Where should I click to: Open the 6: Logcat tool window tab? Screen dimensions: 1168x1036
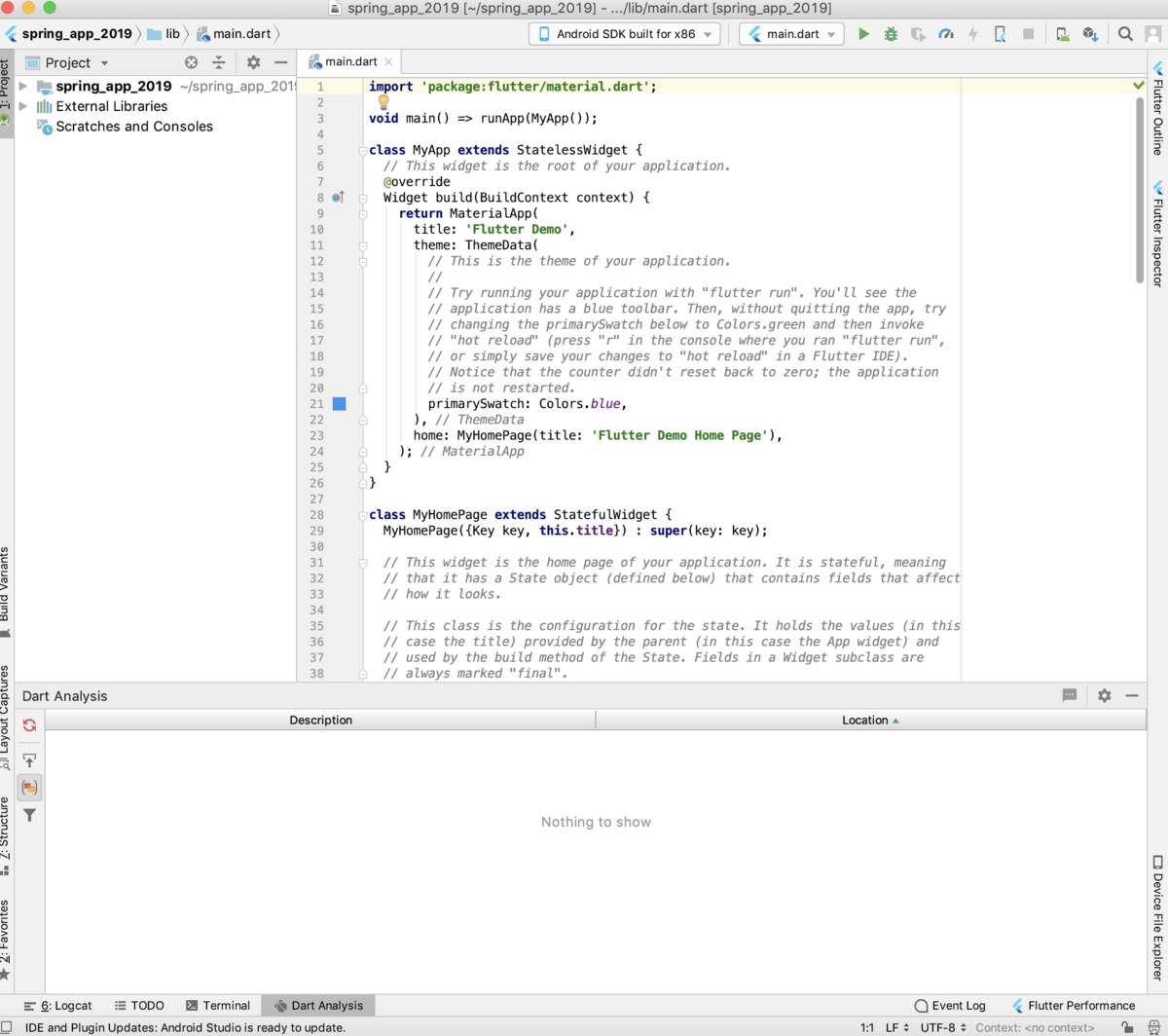59,1005
